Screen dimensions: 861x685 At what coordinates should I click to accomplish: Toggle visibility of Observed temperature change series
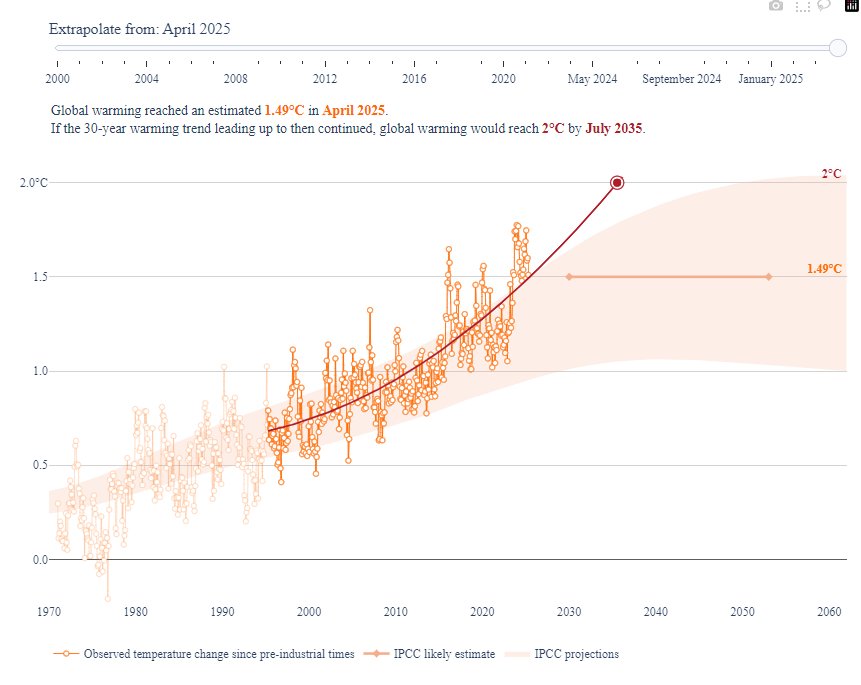[220, 653]
